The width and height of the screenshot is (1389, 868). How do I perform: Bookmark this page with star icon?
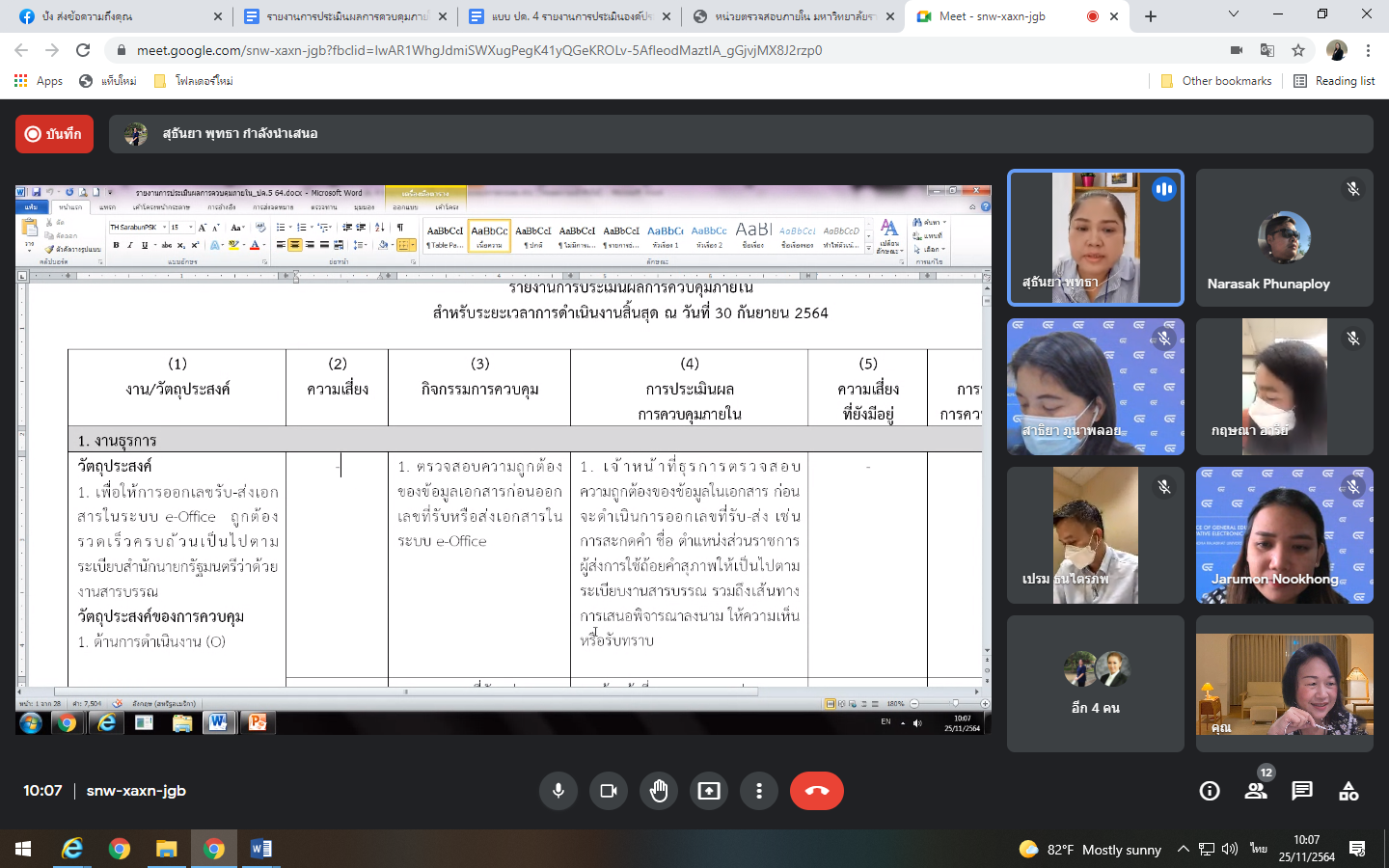(x=1298, y=50)
